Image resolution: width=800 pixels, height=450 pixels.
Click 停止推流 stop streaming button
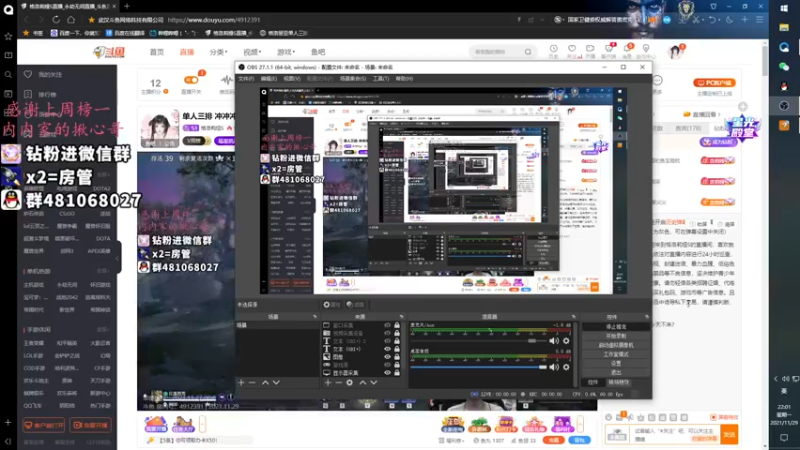(616, 327)
